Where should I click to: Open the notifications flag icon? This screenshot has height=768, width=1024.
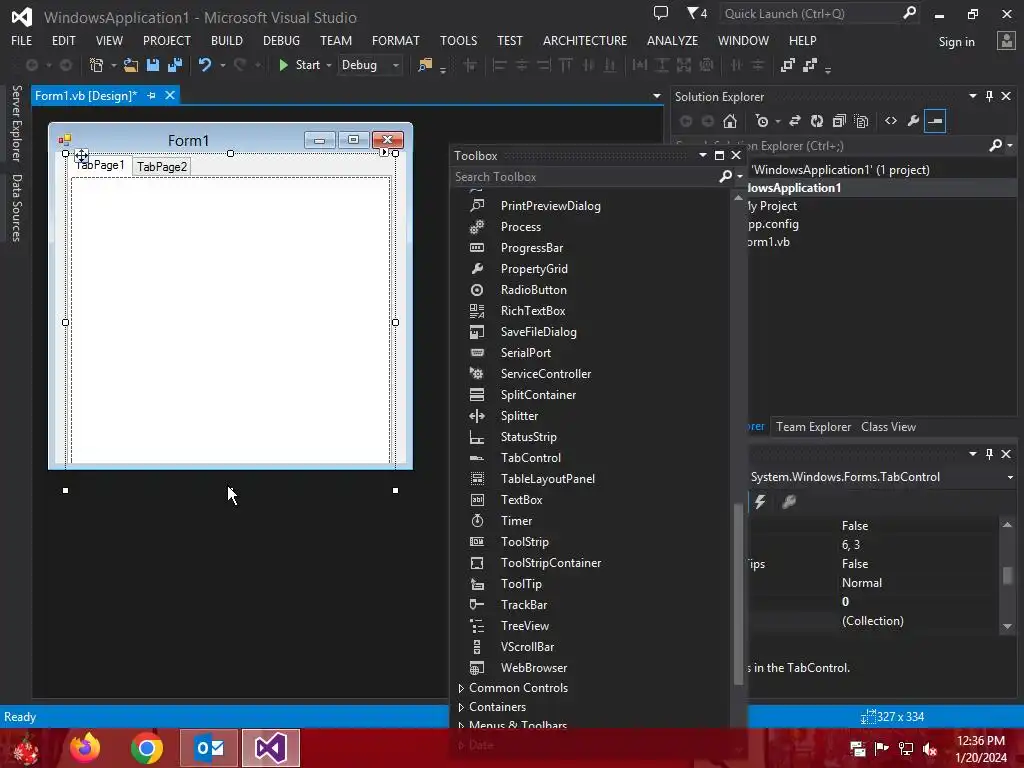(x=693, y=13)
